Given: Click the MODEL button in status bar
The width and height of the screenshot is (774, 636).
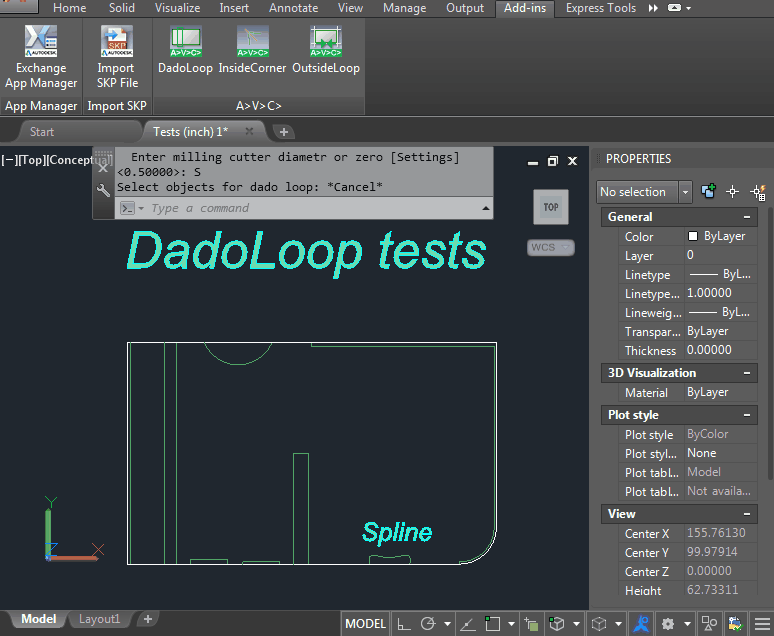Looking at the screenshot, I should pos(365,624).
